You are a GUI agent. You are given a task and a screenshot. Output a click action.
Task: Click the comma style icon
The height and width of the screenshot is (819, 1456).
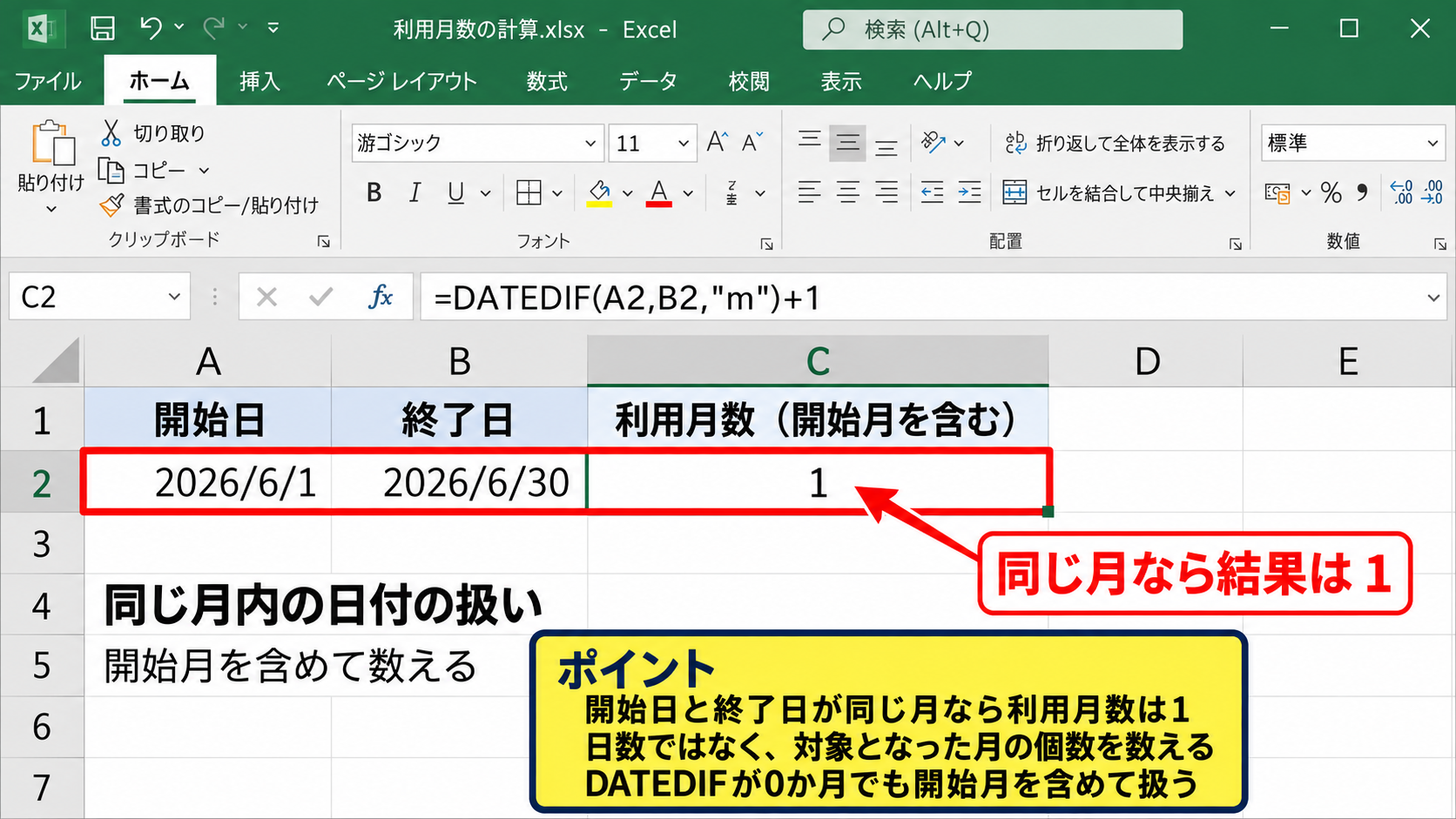click(1362, 192)
